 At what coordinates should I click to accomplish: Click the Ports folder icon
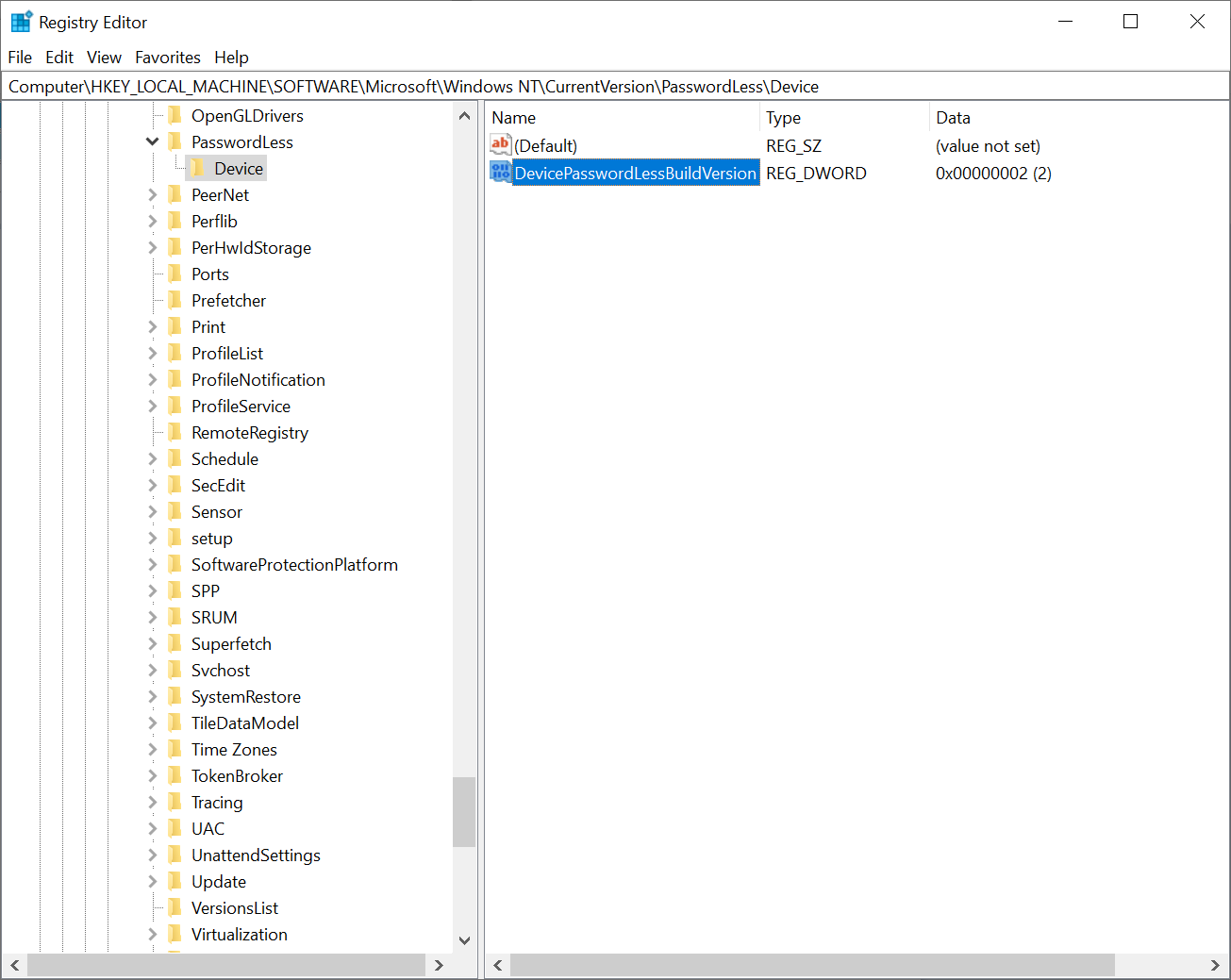(175, 274)
